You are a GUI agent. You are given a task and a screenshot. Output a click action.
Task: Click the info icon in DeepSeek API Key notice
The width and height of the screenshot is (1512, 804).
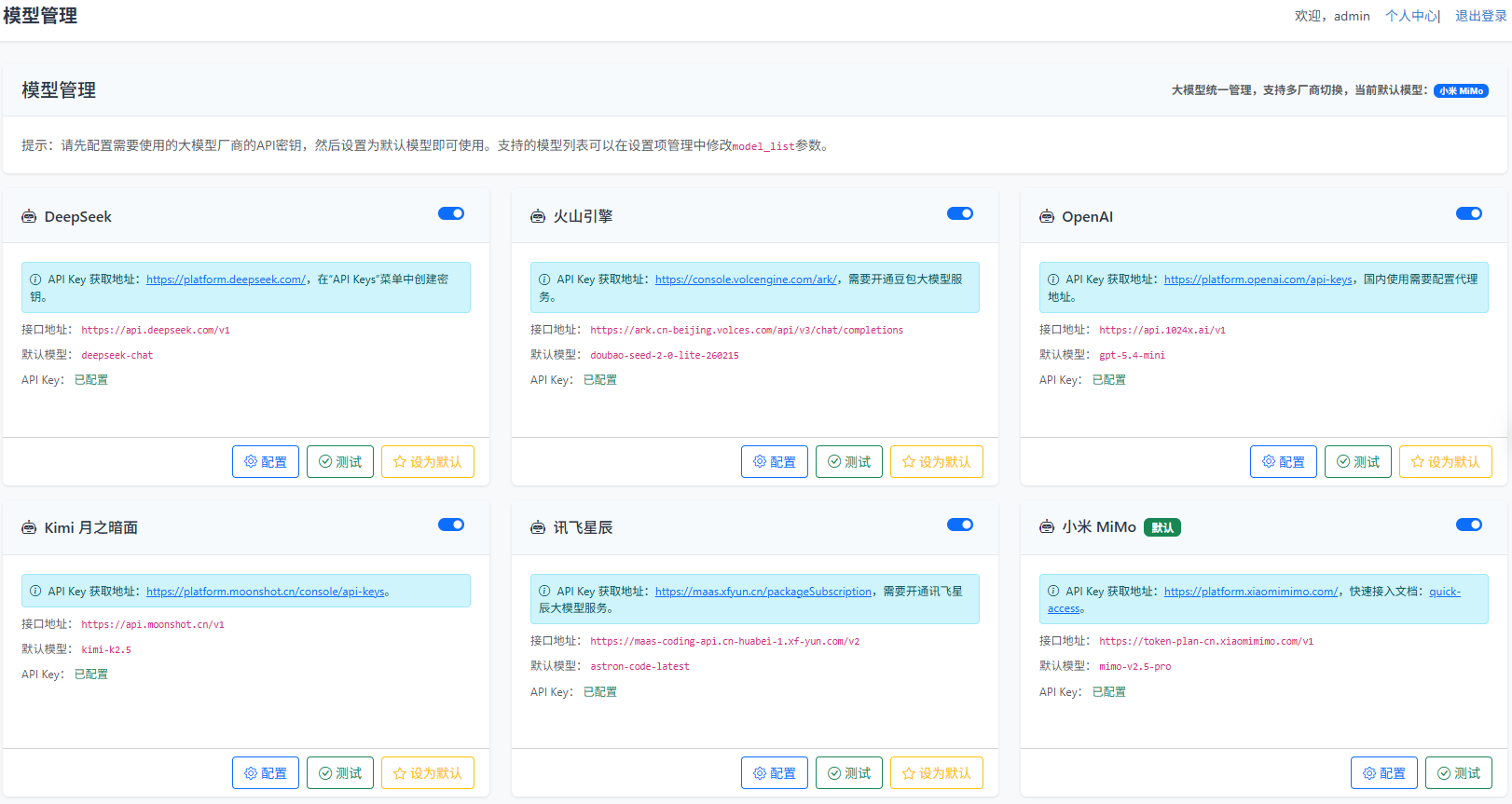(x=35, y=279)
